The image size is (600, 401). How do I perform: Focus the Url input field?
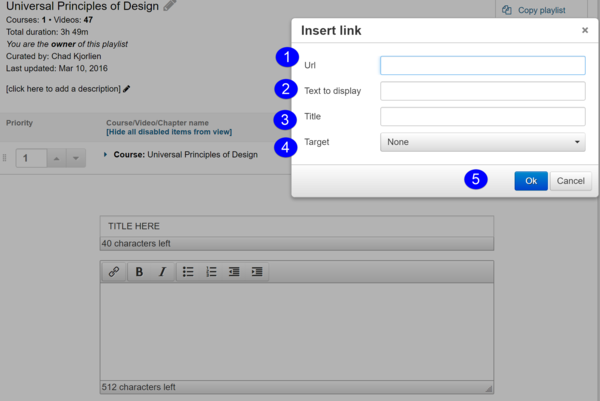[483, 65]
